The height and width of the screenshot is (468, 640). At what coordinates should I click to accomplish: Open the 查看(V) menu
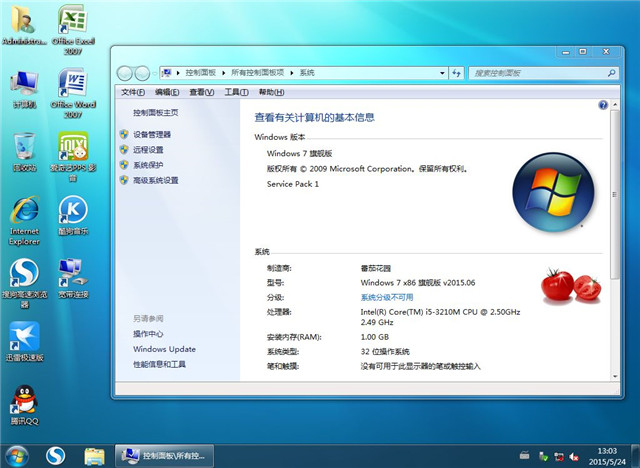point(202,92)
